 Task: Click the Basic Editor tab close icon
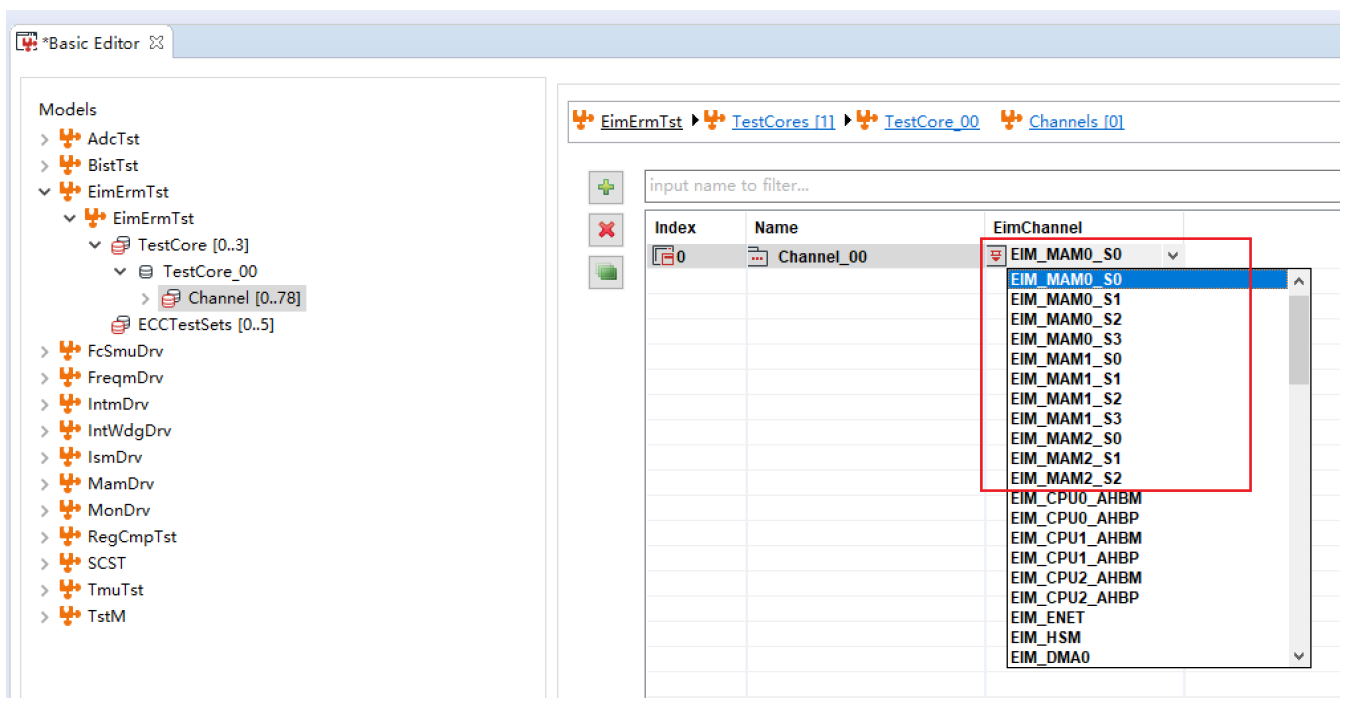pyautogui.click(x=156, y=43)
